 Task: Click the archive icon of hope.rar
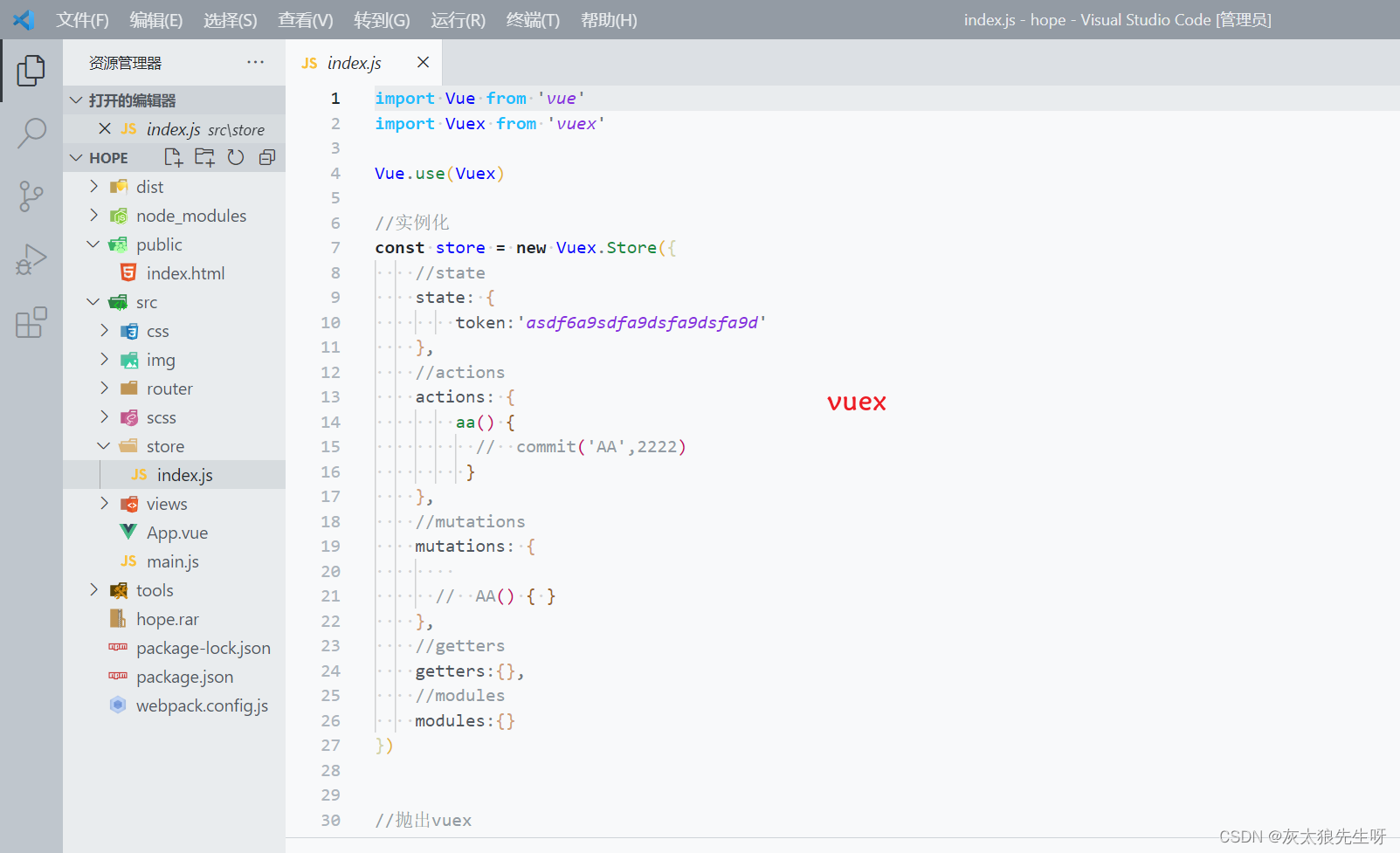click(118, 618)
